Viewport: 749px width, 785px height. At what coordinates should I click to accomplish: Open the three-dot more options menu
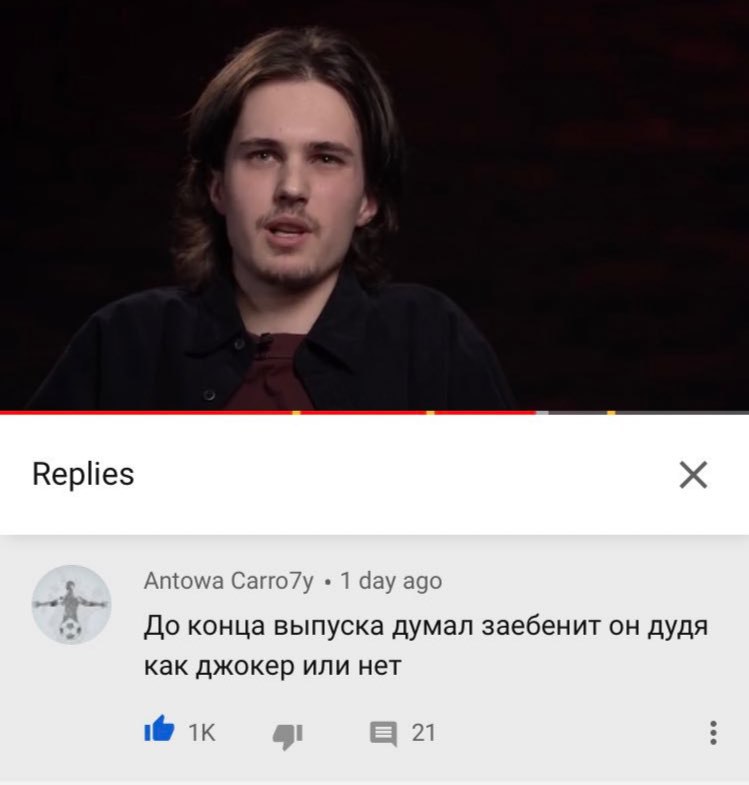click(x=713, y=733)
